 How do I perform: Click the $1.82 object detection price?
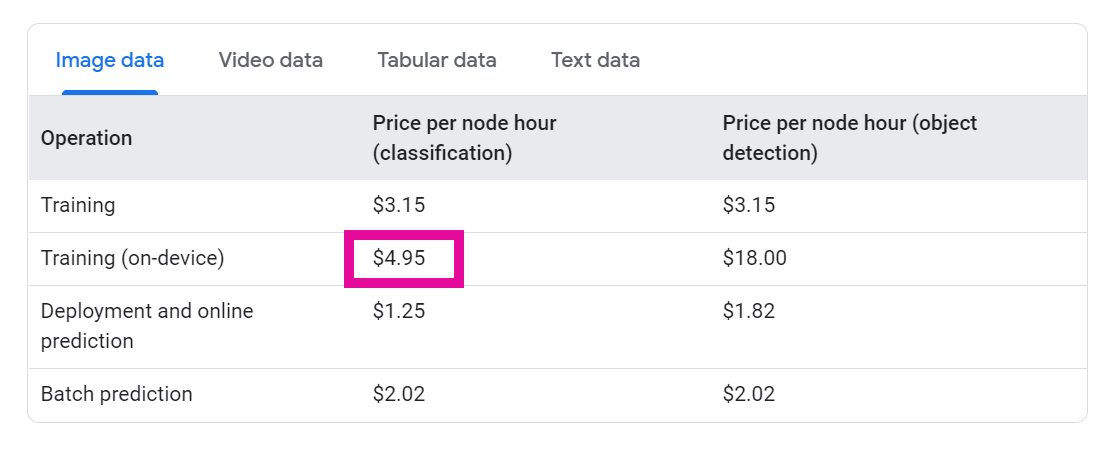click(x=749, y=311)
